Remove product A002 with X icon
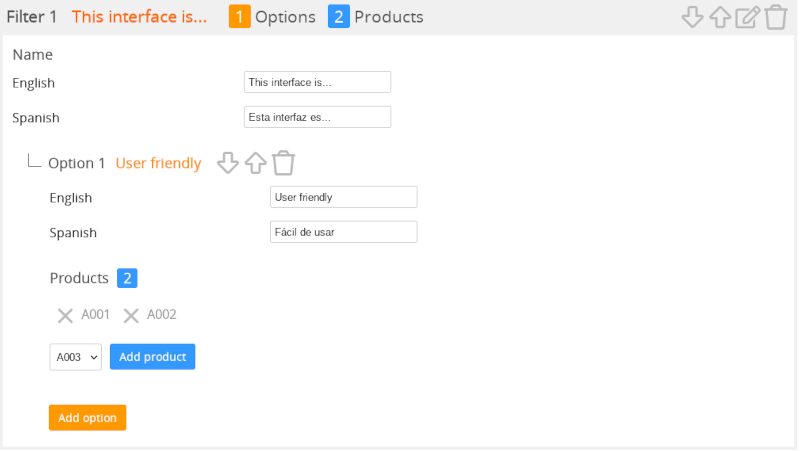This screenshot has height=451, width=800. click(131, 316)
